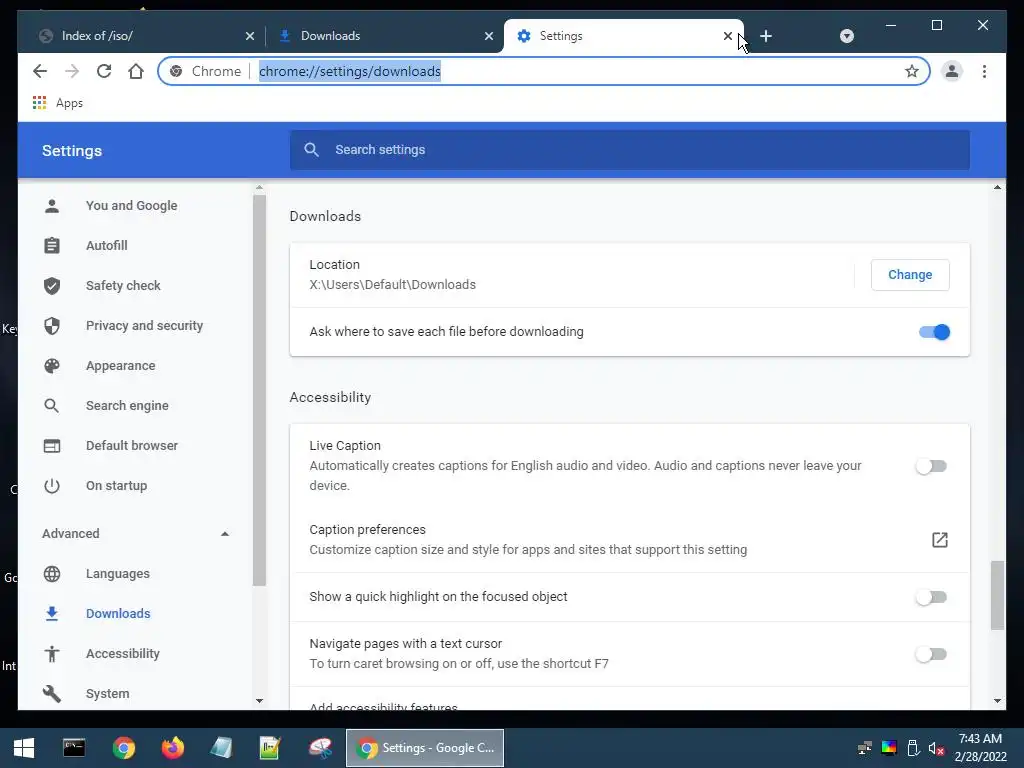This screenshot has width=1024, height=768.
Task: Click the search magnifier in settings bar
Action: [x=312, y=150]
